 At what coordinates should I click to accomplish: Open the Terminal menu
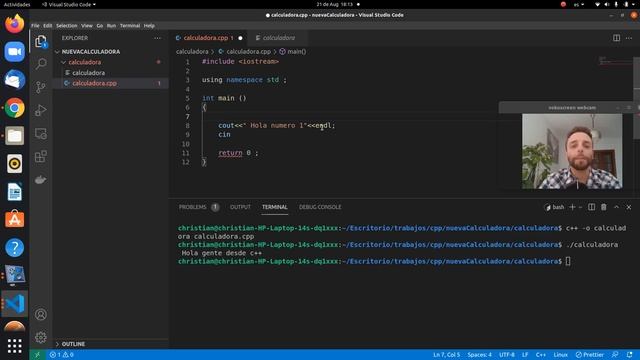tap(130, 26)
